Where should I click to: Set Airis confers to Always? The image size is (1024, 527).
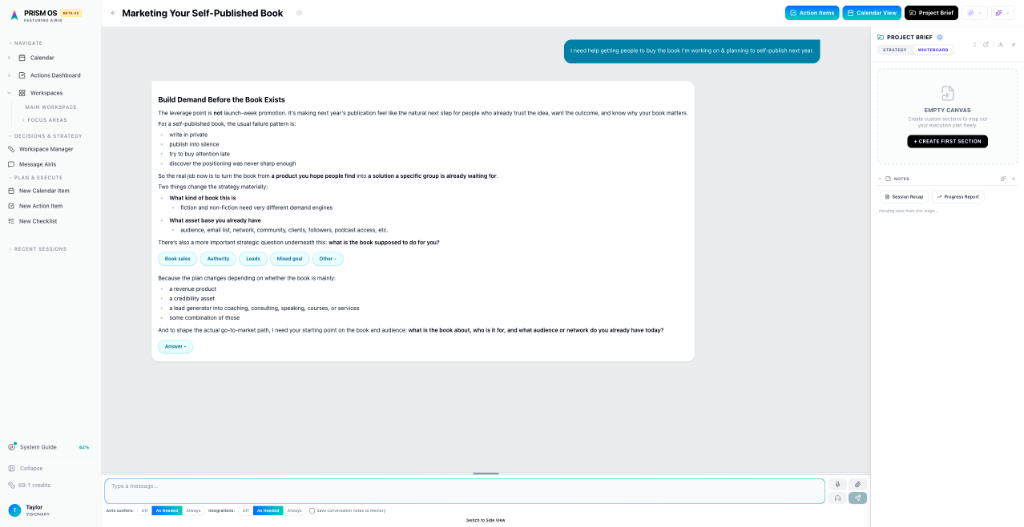coord(193,511)
